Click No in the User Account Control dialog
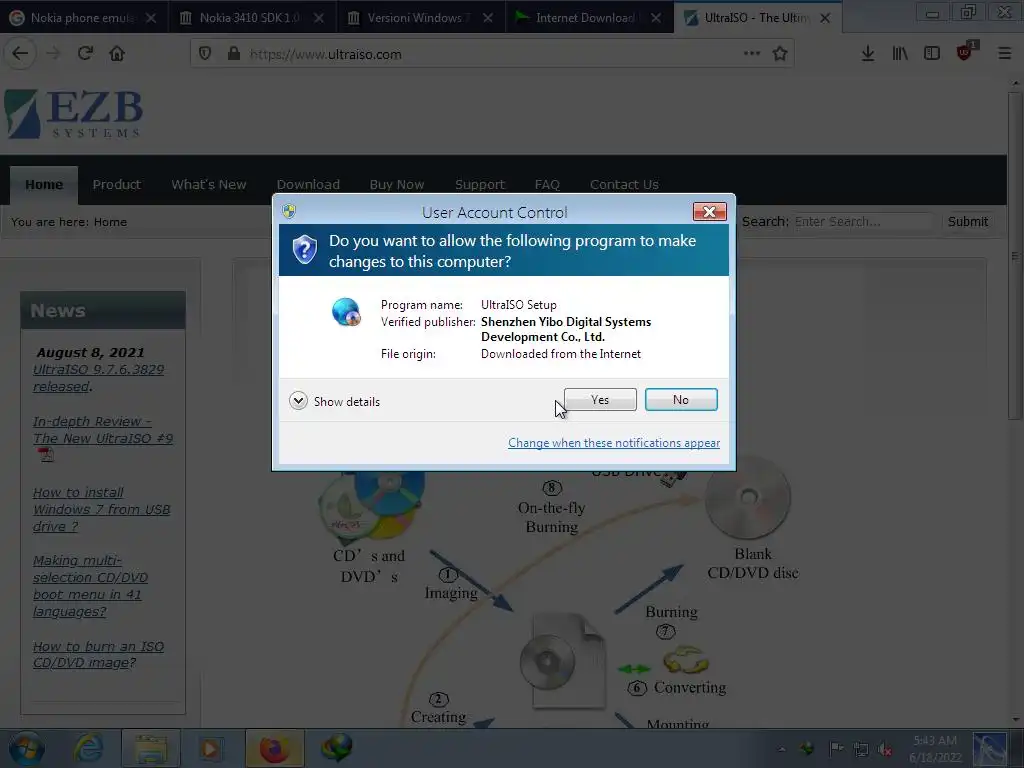Image resolution: width=1024 pixels, height=768 pixels. [680, 400]
